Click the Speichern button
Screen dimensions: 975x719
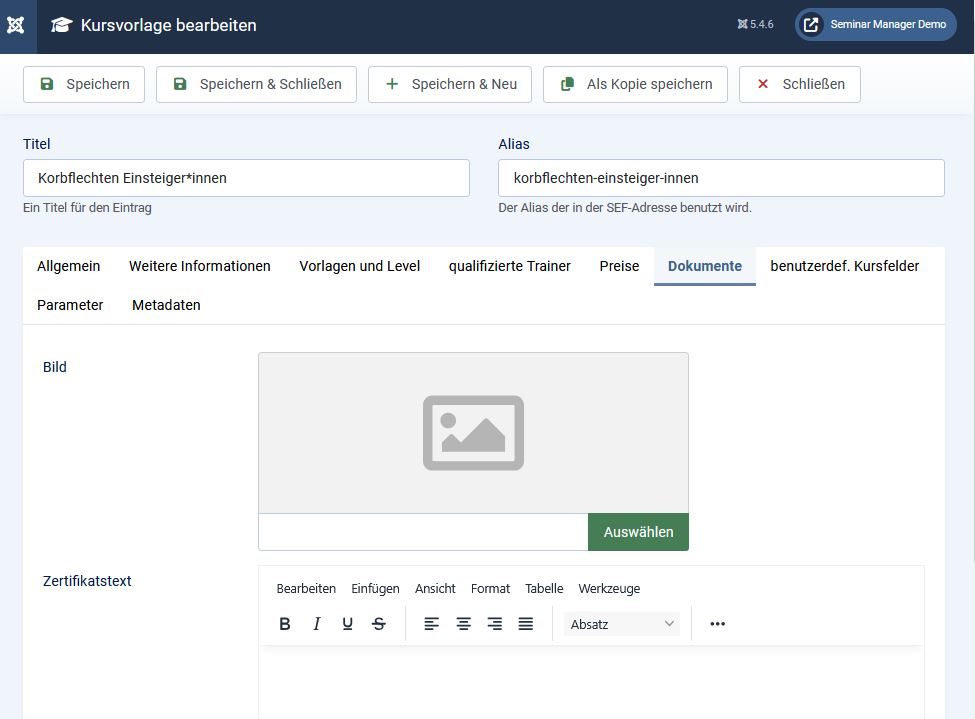(84, 84)
